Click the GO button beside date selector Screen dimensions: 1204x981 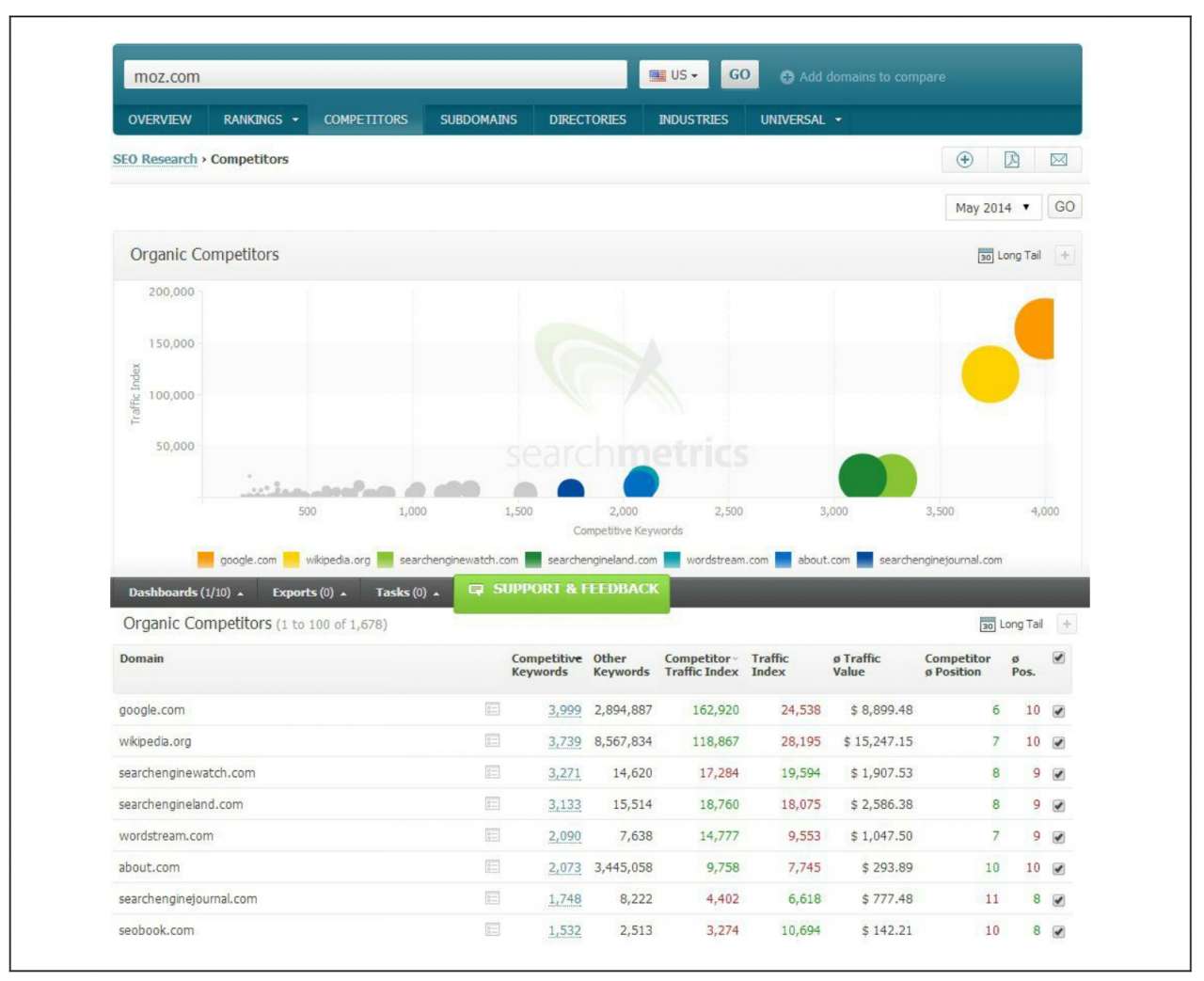click(1065, 207)
